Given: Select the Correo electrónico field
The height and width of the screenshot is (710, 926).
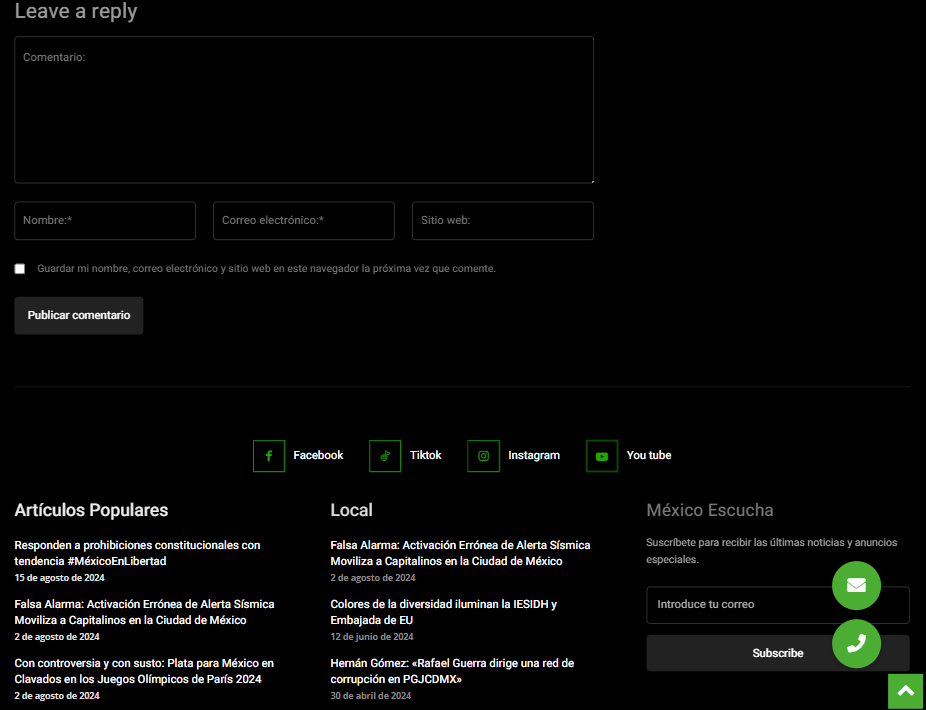Looking at the screenshot, I should pyautogui.click(x=304, y=221).
